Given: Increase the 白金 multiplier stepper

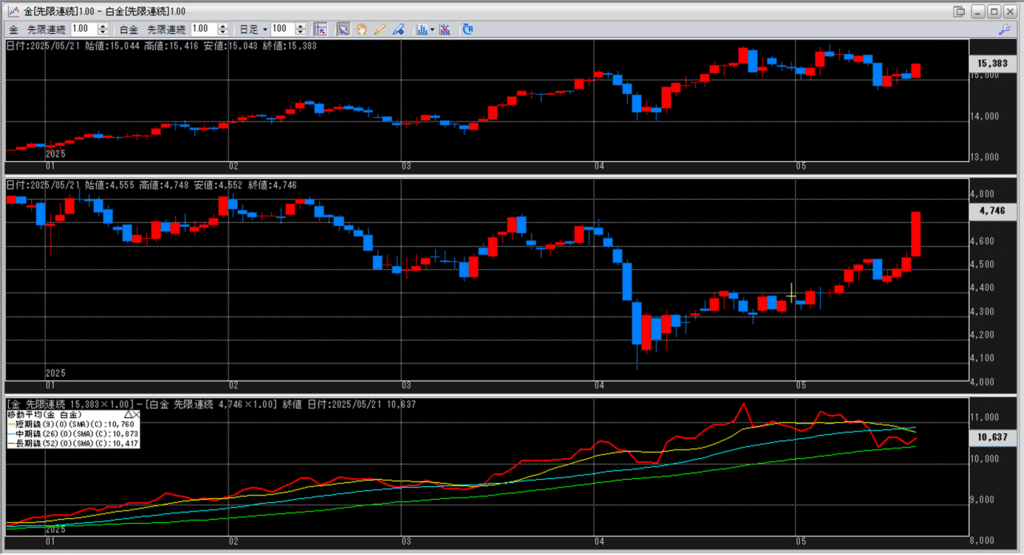Looking at the screenshot, I should (x=223, y=26).
